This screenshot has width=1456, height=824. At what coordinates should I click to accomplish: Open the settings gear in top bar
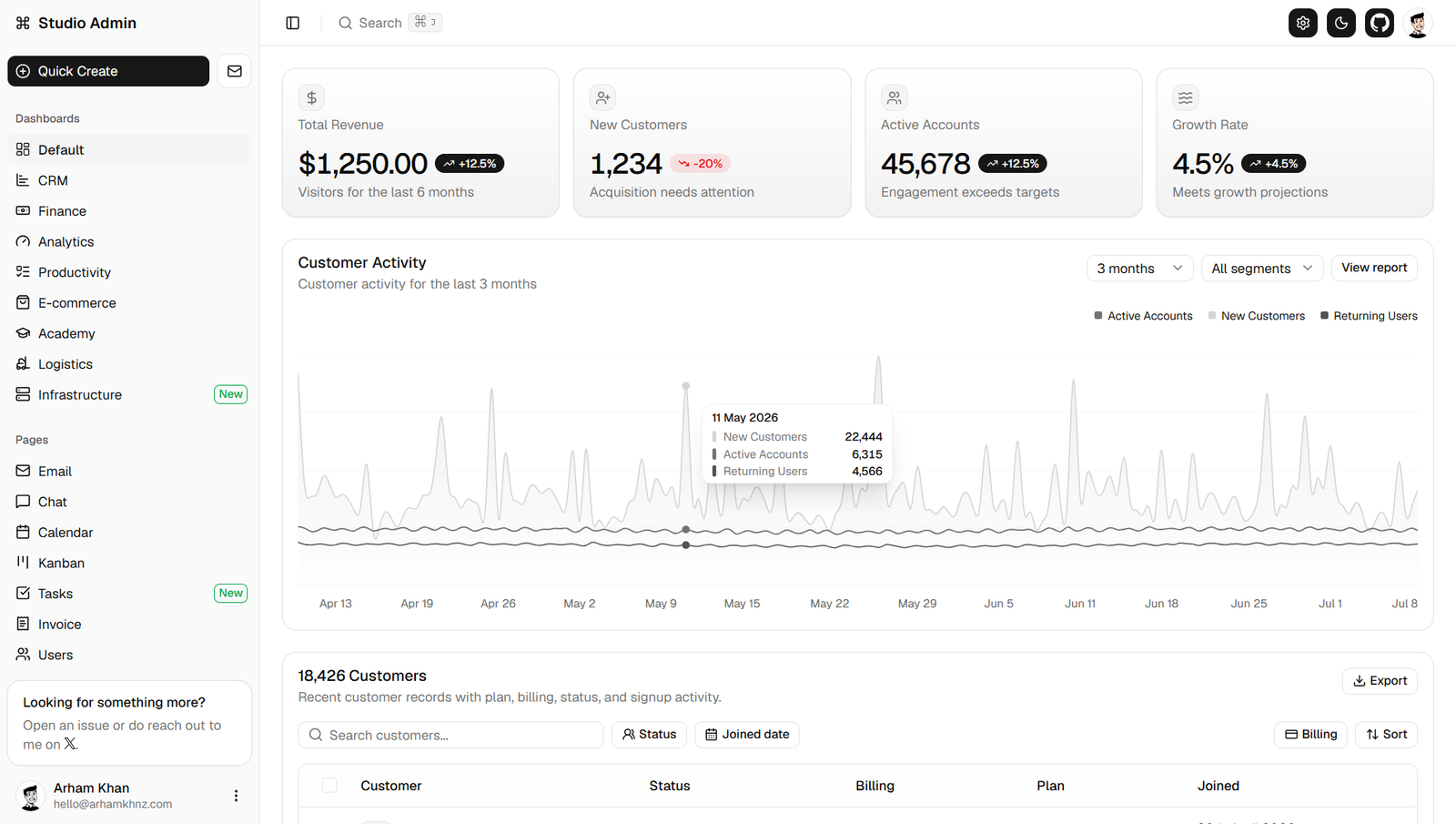(x=1303, y=23)
